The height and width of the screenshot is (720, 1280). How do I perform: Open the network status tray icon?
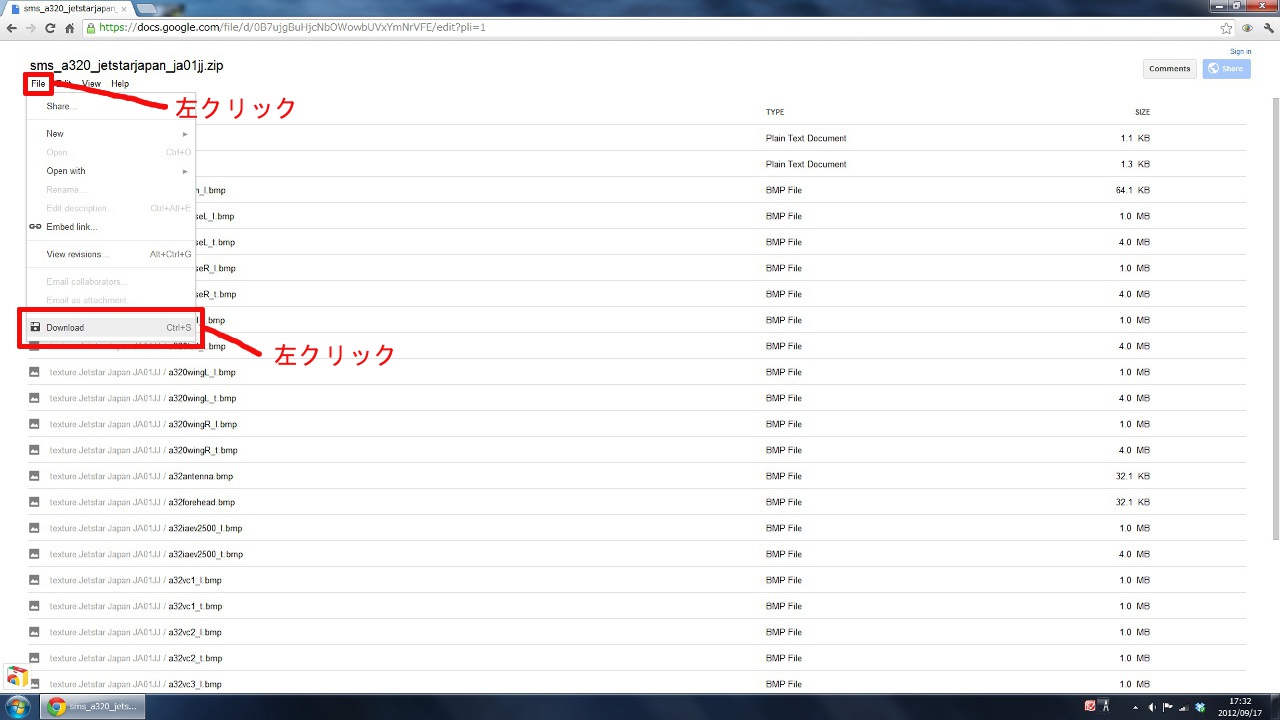pyautogui.click(x=1183, y=706)
